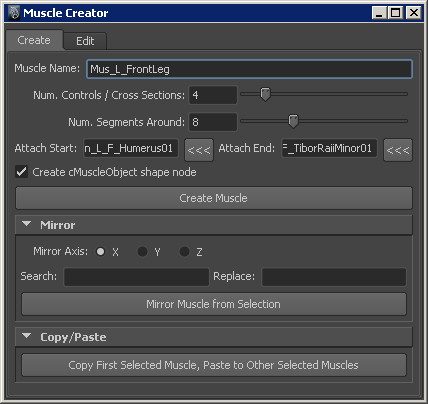This screenshot has width=428, height=404.
Task: Select Z as the Mirror Axis
Action: (x=184, y=251)
